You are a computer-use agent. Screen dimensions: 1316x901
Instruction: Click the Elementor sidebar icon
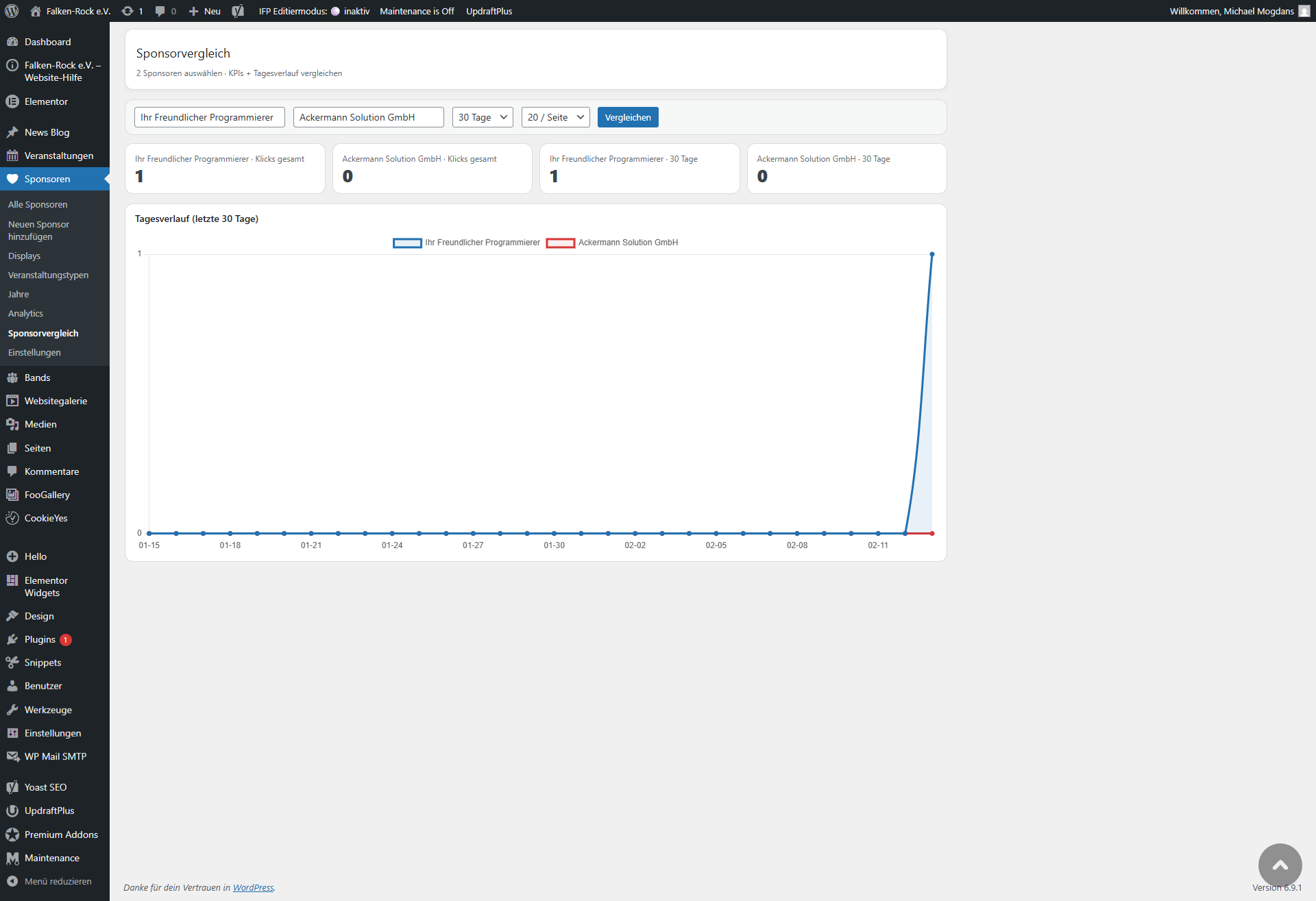coord(12,101)
